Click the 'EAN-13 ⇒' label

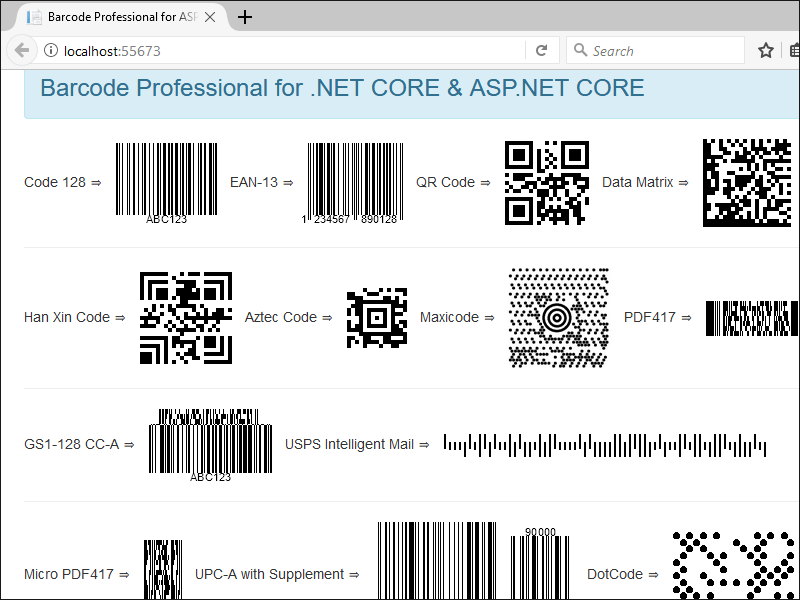coord(262,182)
